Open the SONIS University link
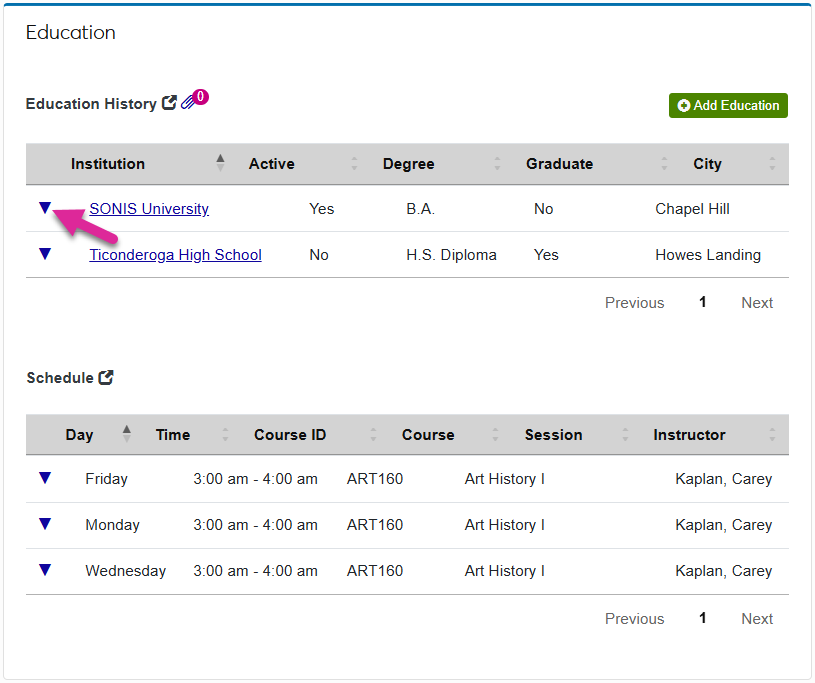The height and width of the screenshot is (683, 815). pos(149,209)
